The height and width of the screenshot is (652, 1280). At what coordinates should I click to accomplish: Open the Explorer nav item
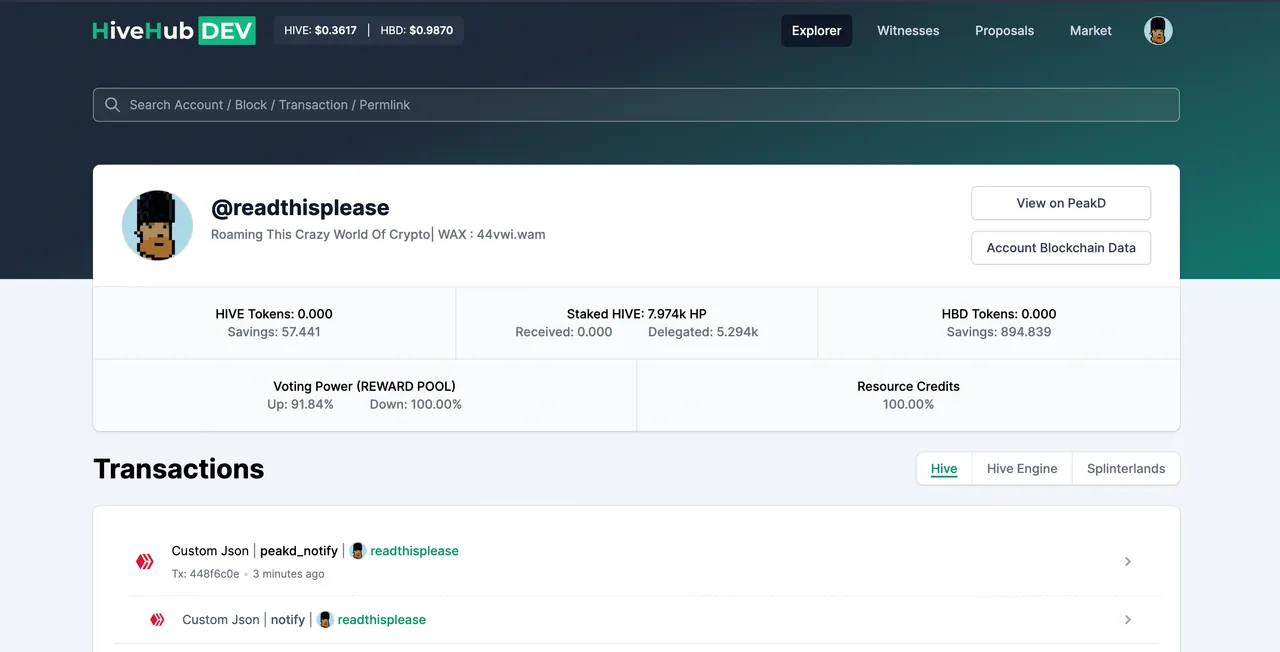[817, 31]
